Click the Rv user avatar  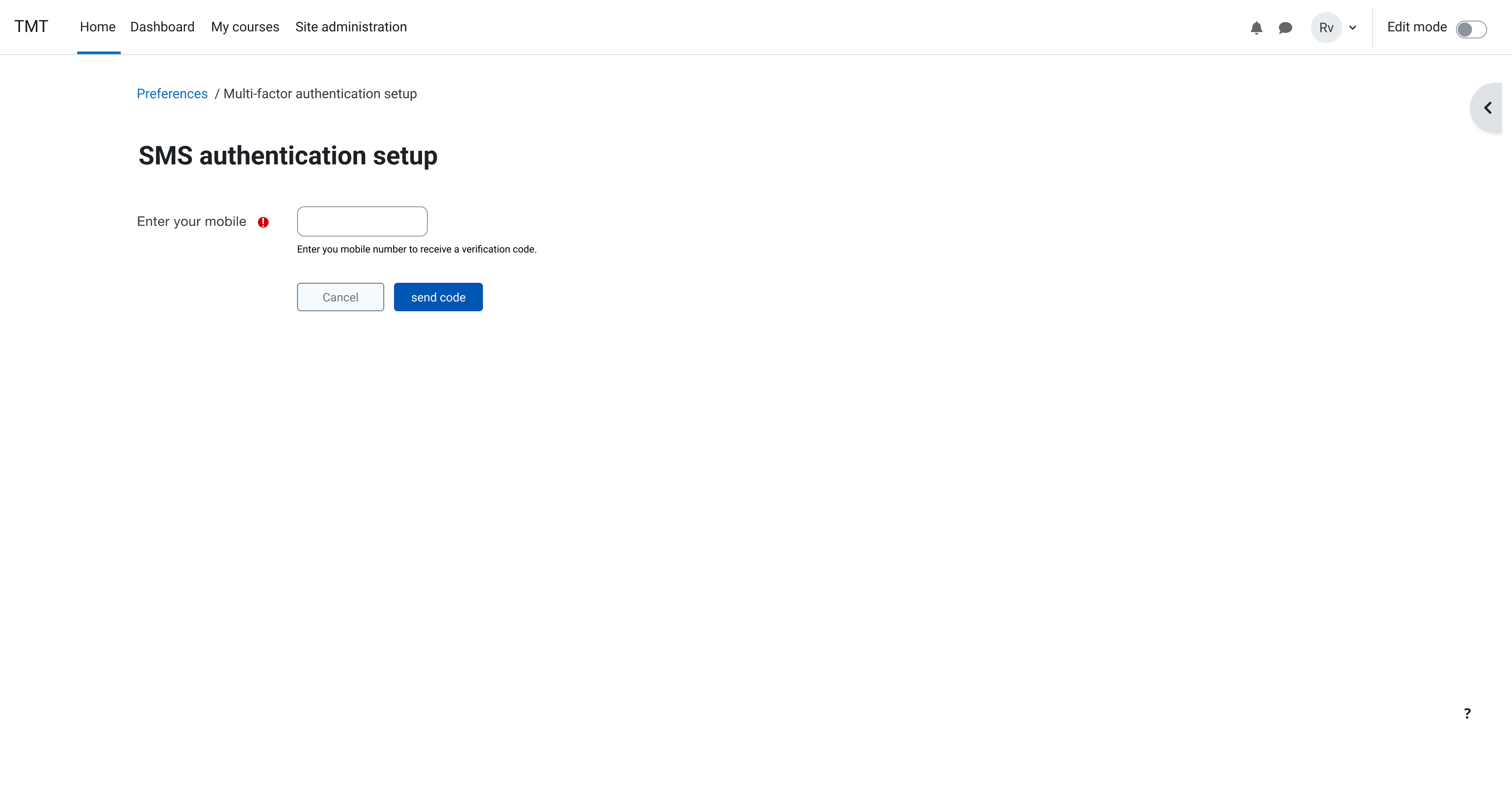coord(1326,28)
